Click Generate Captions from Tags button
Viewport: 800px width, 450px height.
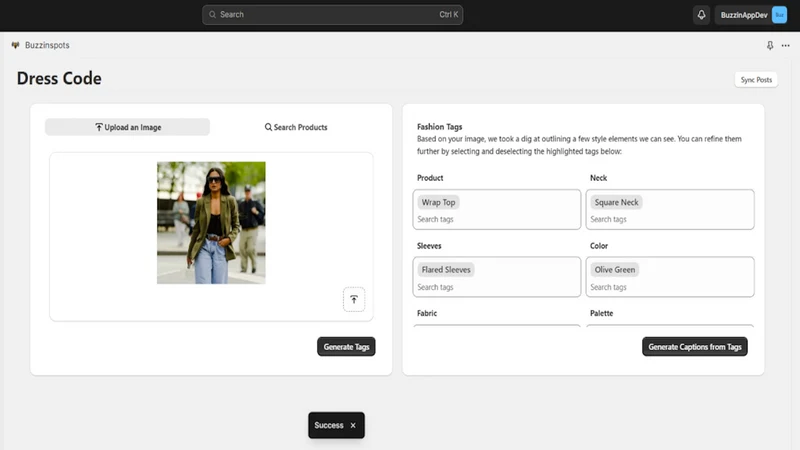(x=695, y=346)
